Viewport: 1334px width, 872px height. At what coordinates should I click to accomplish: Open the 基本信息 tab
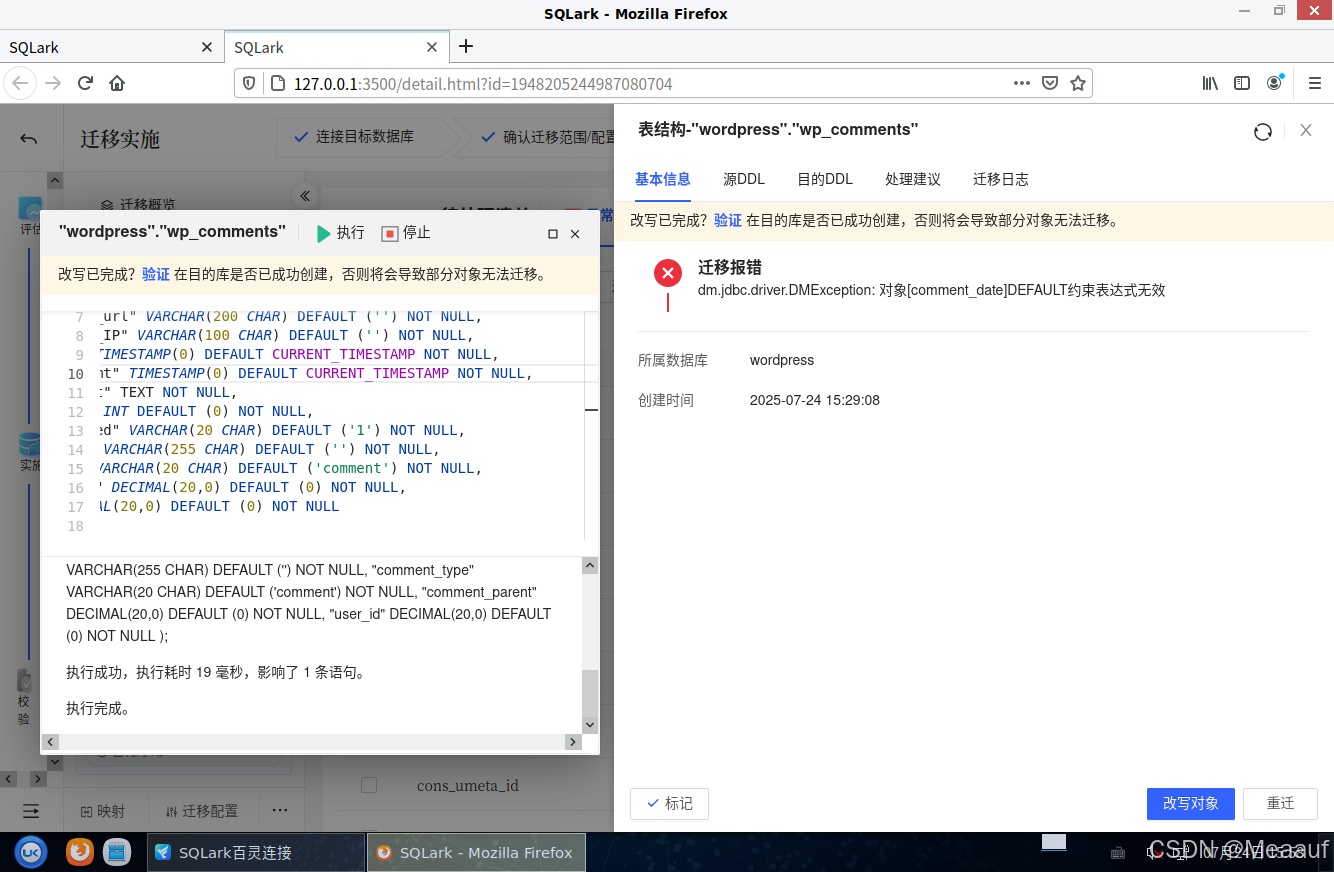coord(663,179)
